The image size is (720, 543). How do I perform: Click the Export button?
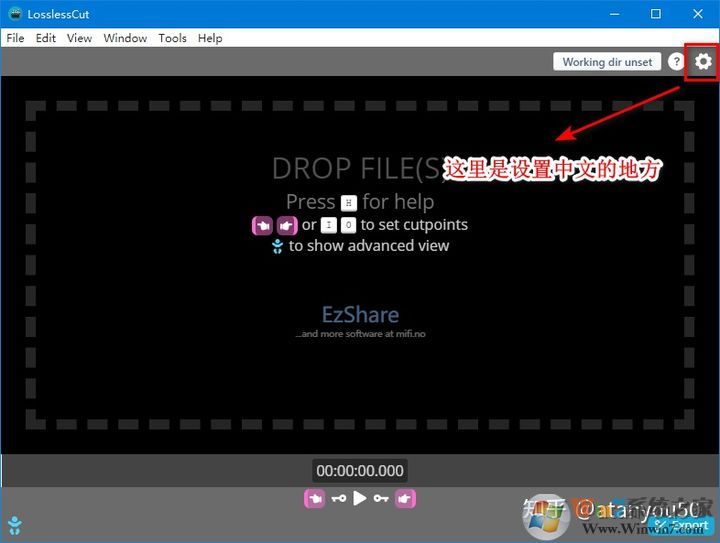[681, 524]
